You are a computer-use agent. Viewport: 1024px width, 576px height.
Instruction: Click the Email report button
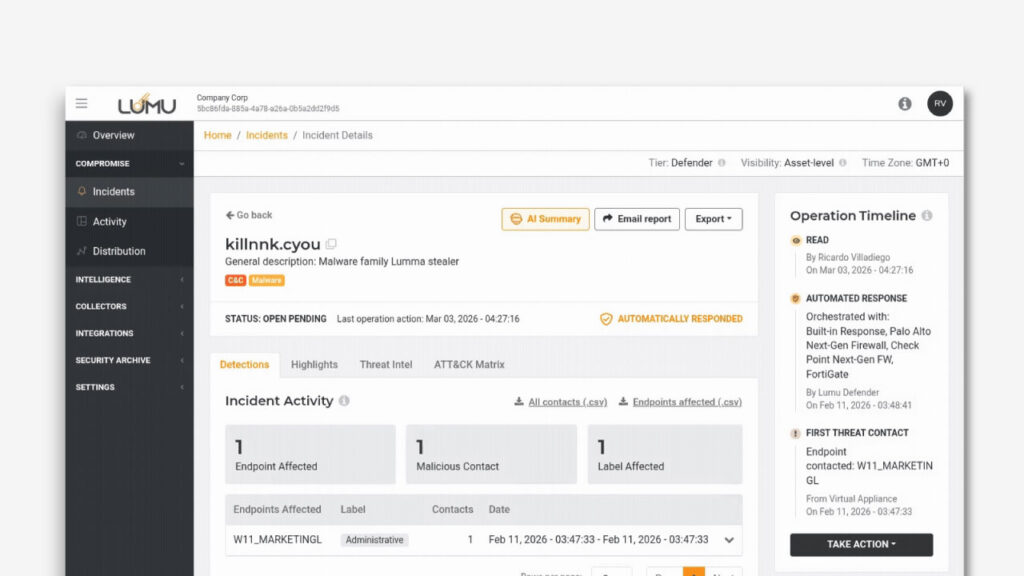tap(637, 219)
